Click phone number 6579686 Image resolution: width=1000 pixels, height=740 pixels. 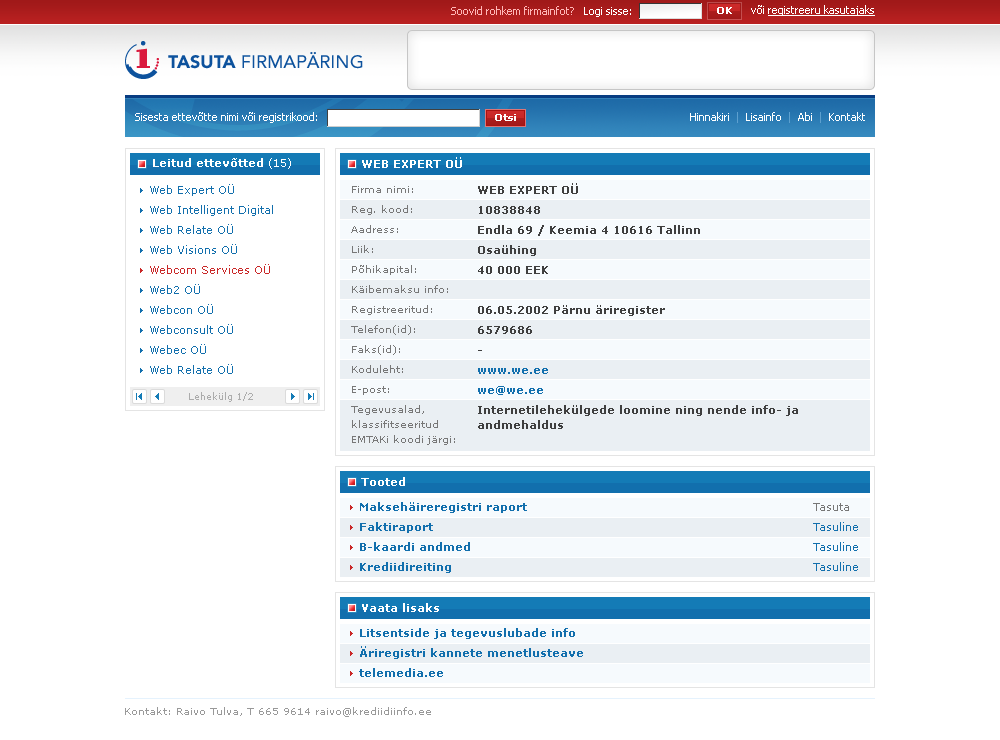(504, 330)
